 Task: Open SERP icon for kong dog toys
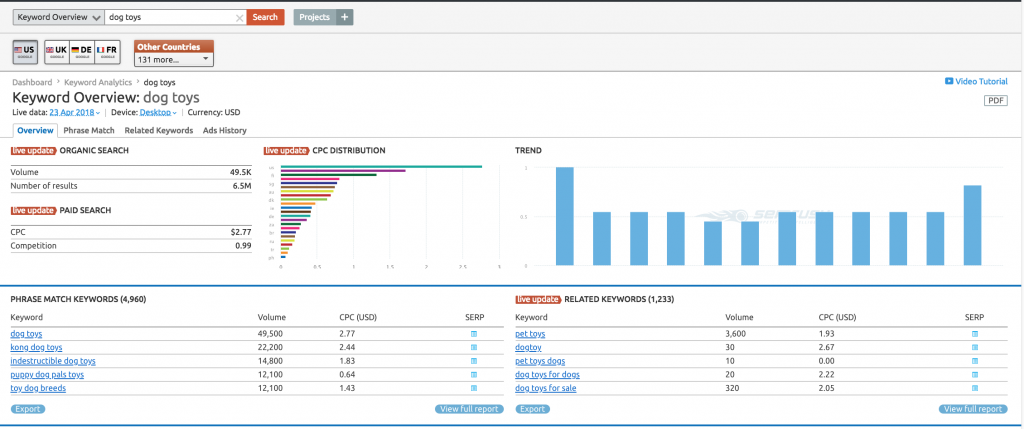pos(474,347)
